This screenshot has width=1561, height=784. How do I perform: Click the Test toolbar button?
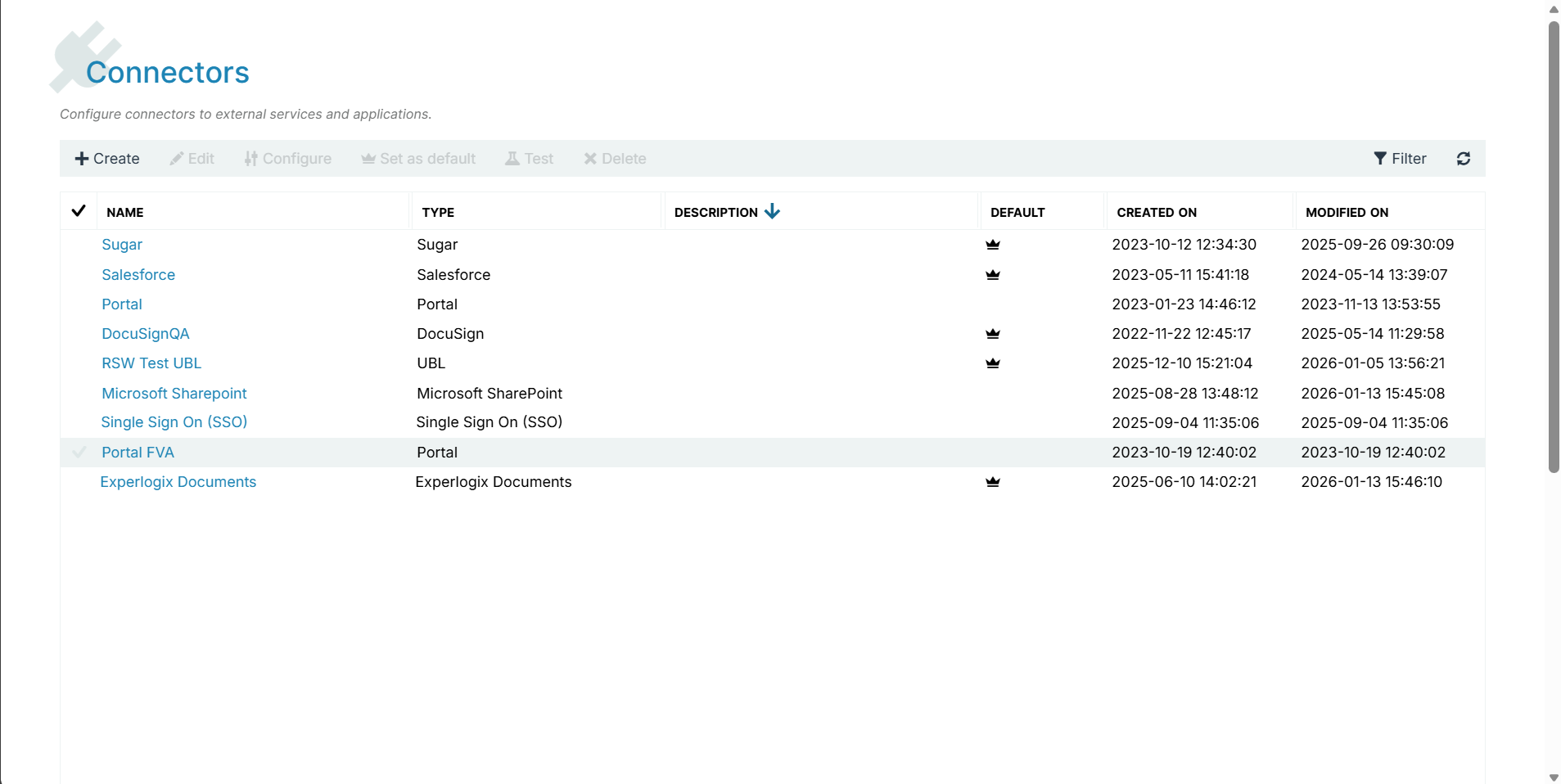(529, 159)
